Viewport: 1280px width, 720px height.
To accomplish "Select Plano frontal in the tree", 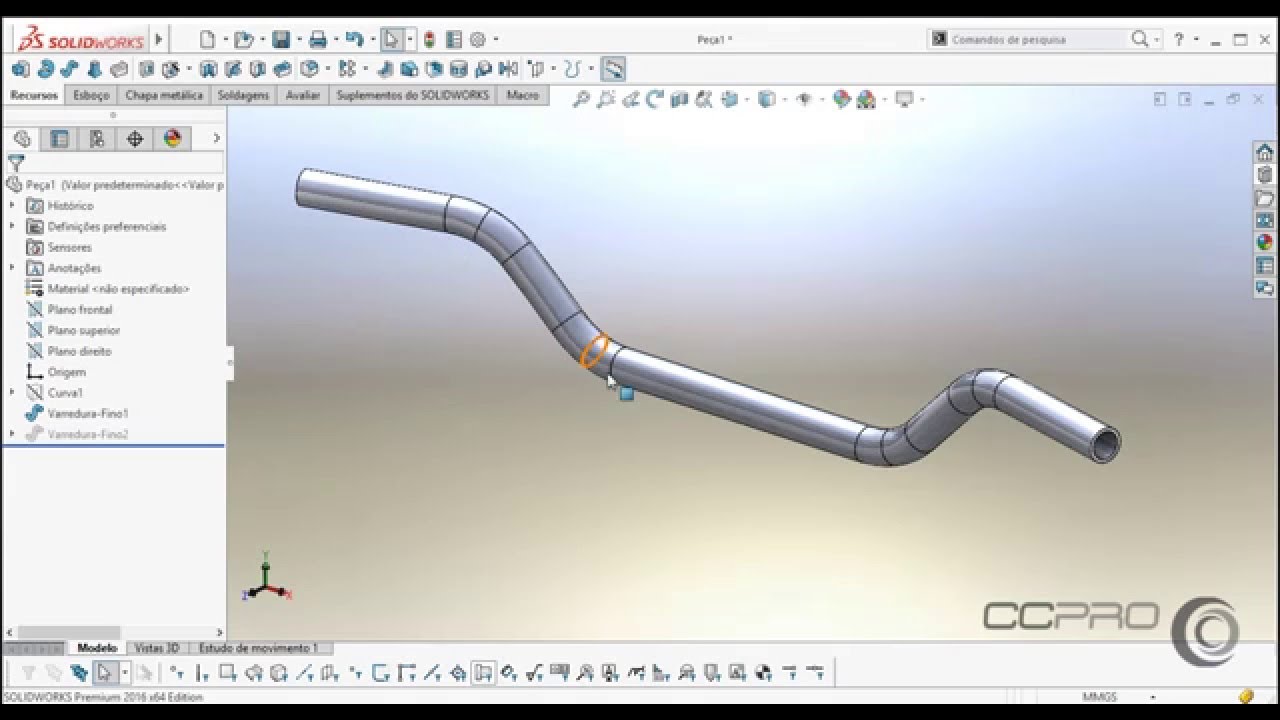I will [80, 310].
